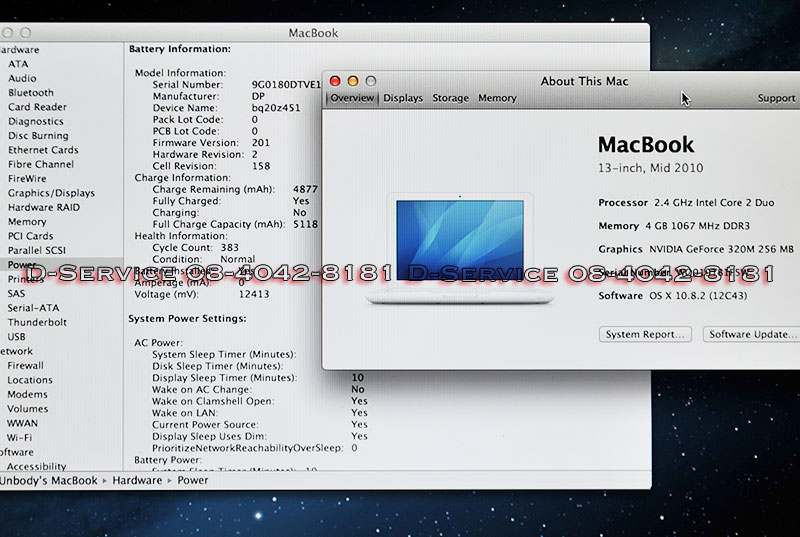
Task: Select FireWire in the sidebar
Action: click(27, 178)
